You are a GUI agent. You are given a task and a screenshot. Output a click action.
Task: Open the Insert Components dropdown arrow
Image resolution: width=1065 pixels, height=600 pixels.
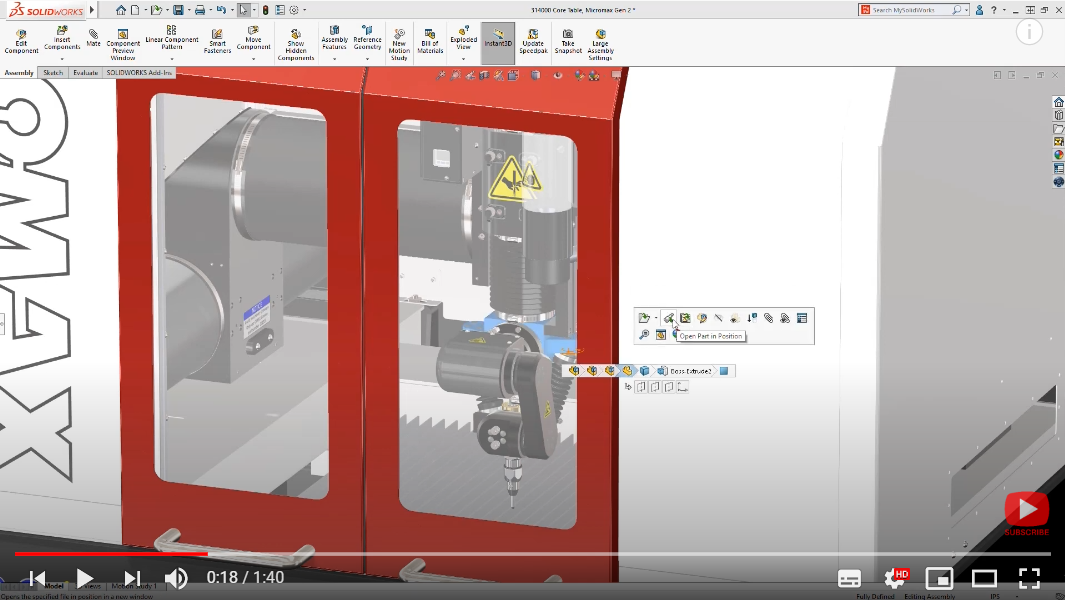62,58
